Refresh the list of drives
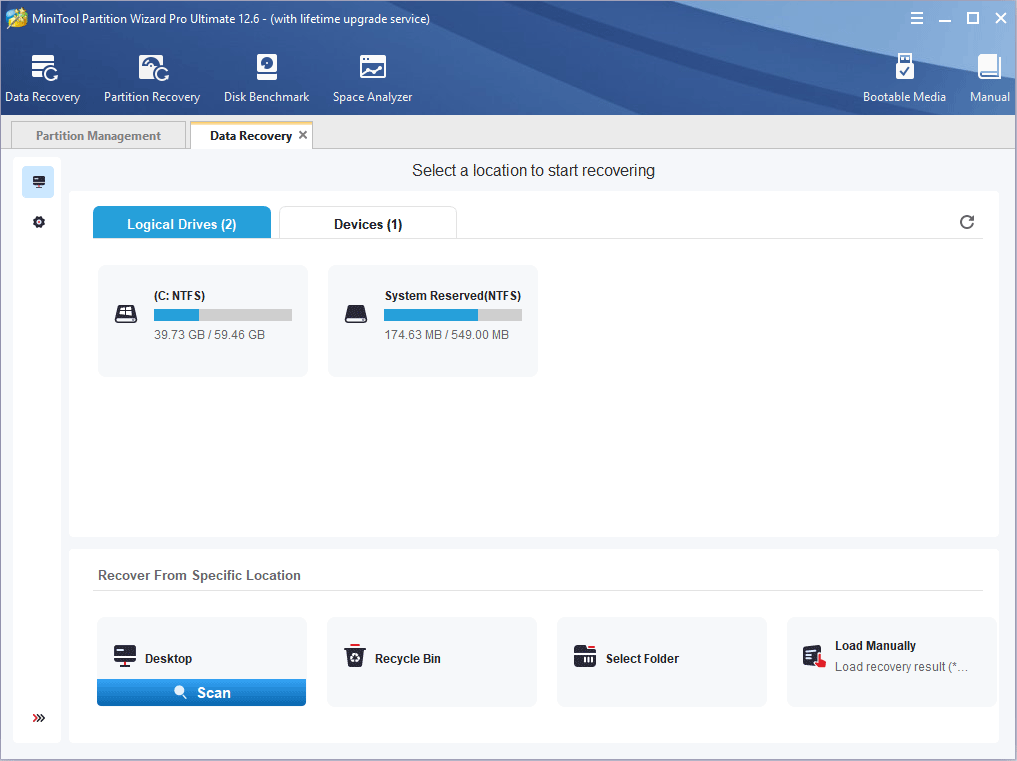Screen dimensions: 1017x761 pyautogui.click(x=966, y=222)
